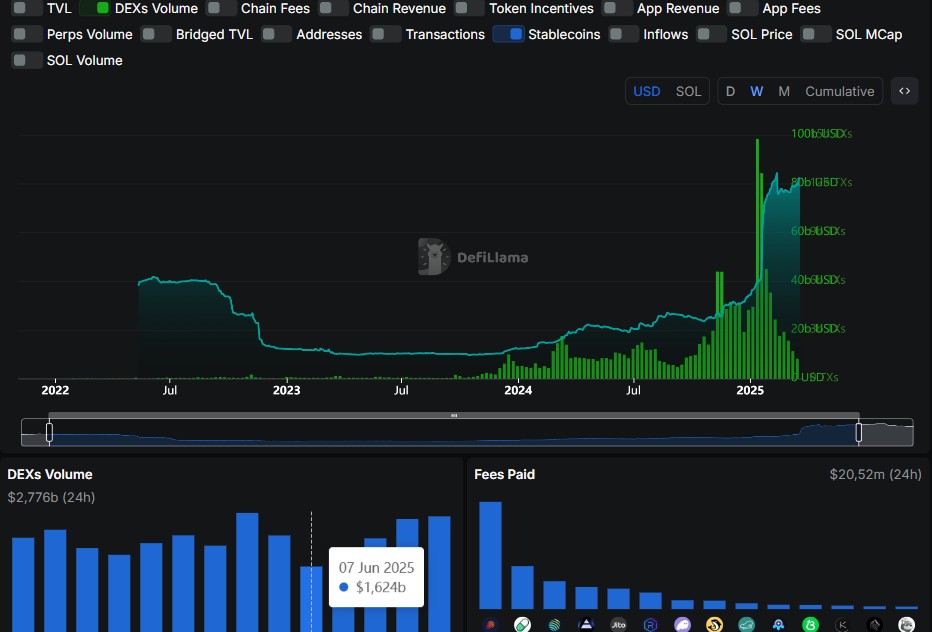The image size is (932, 632).
Task: Click the $1,624b tooltip value
Action: 380,587
